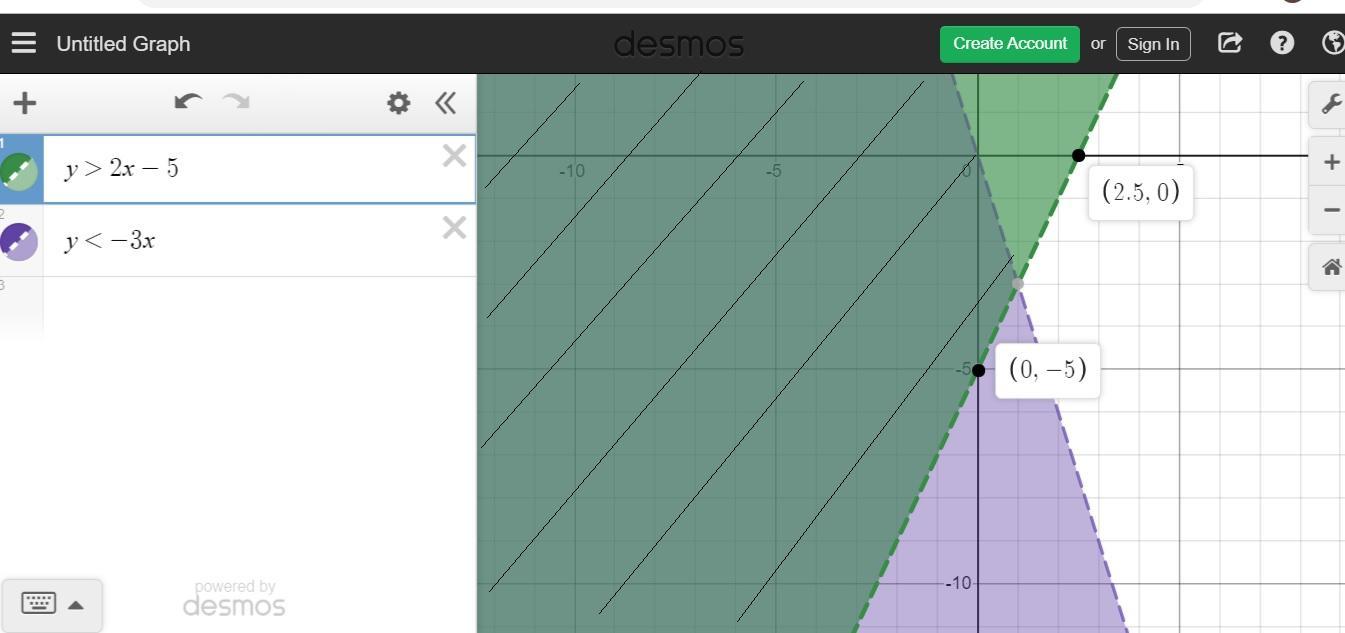Open the powered by desmos link

point(234,598)
